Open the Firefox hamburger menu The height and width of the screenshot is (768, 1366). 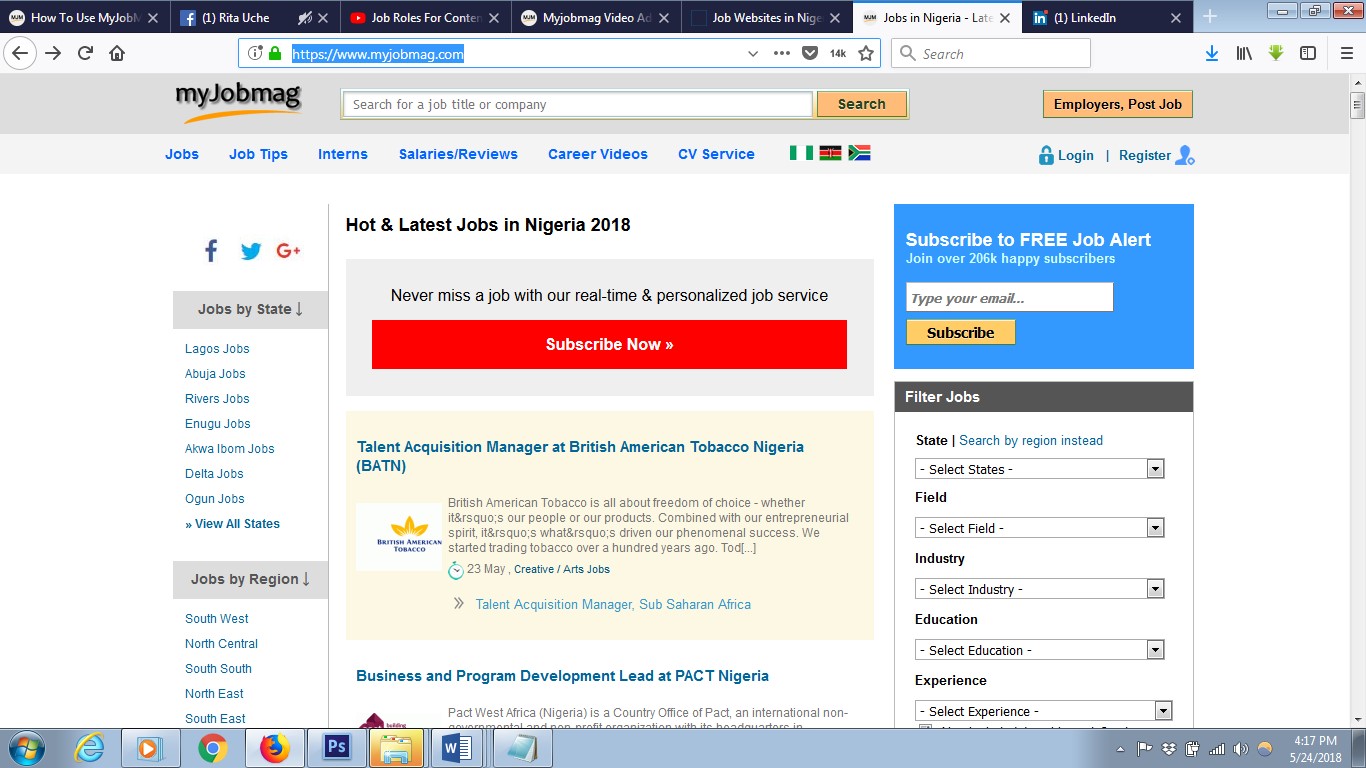pyautogui.click(x=1347, y=53)
